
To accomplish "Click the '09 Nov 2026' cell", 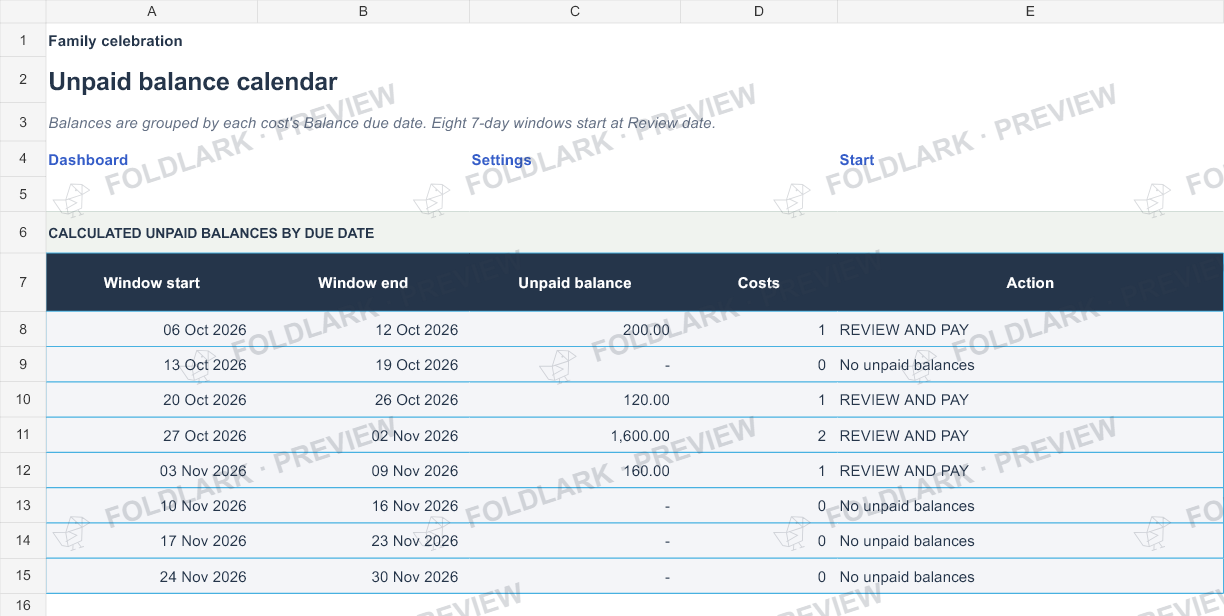I will pos(363,470).
